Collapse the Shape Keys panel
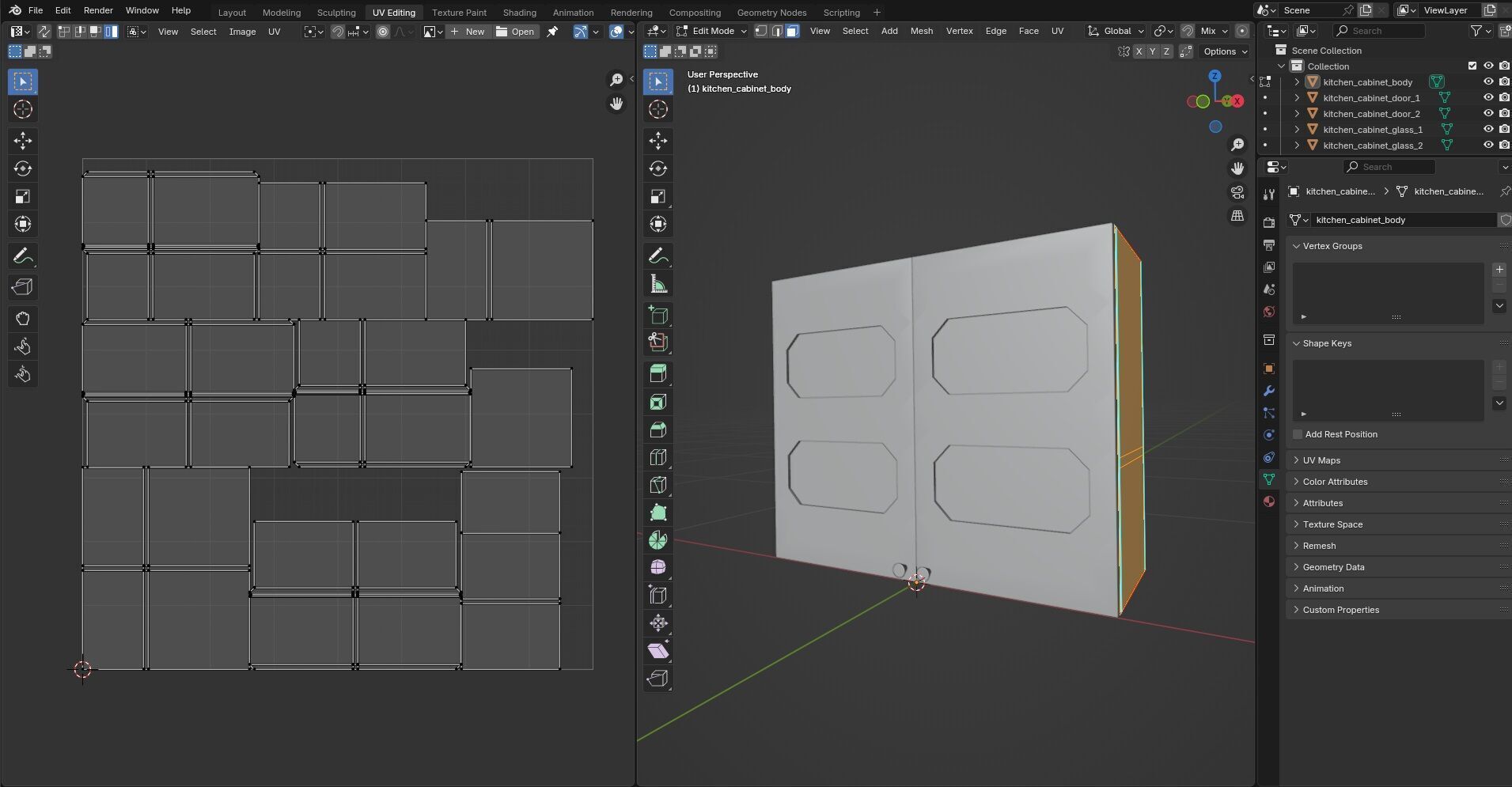The width and height of the screenshot is (1512, 787). [1397, 343]
